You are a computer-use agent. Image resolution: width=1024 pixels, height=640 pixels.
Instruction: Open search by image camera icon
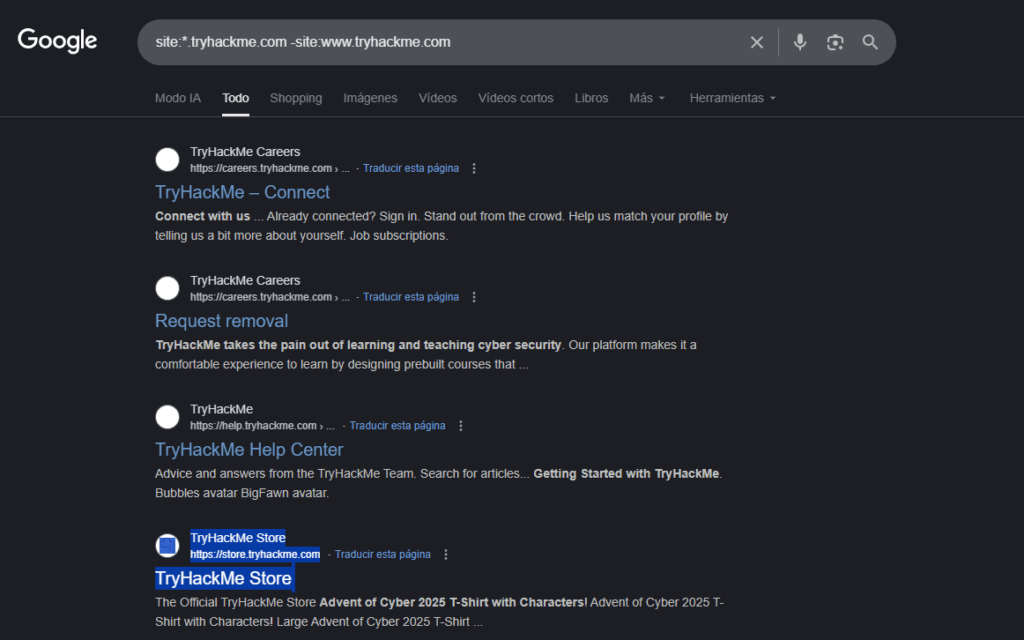click(x=835, y=42)
